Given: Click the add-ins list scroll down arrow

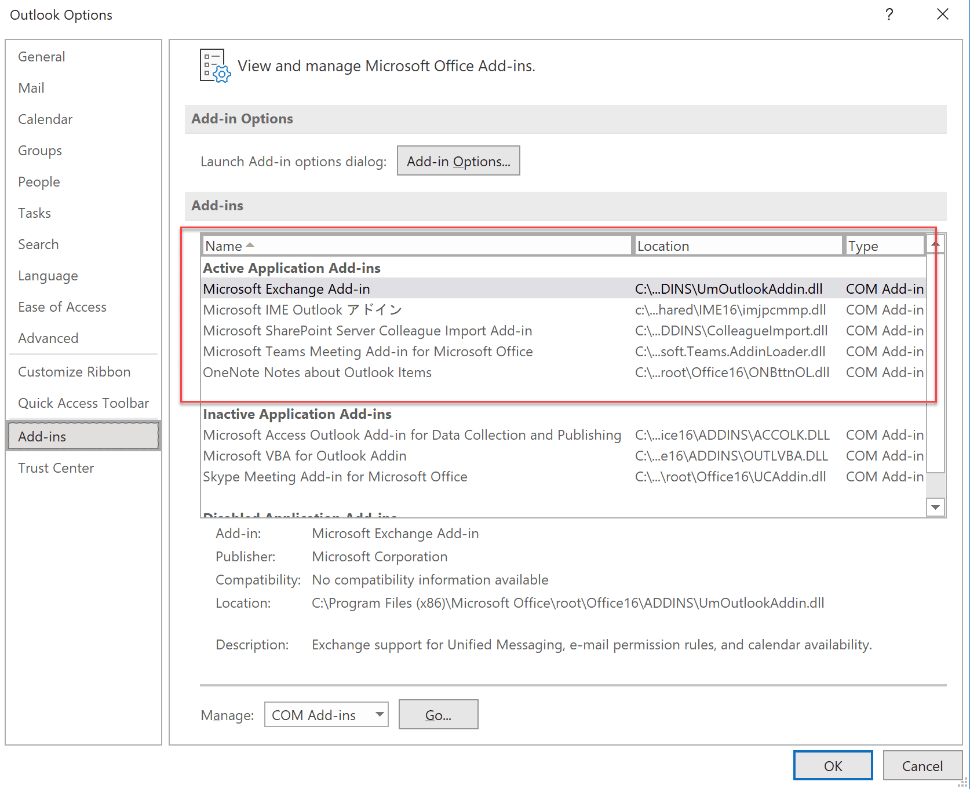Looking at the screenshot, I should click(x=935, y=507).
